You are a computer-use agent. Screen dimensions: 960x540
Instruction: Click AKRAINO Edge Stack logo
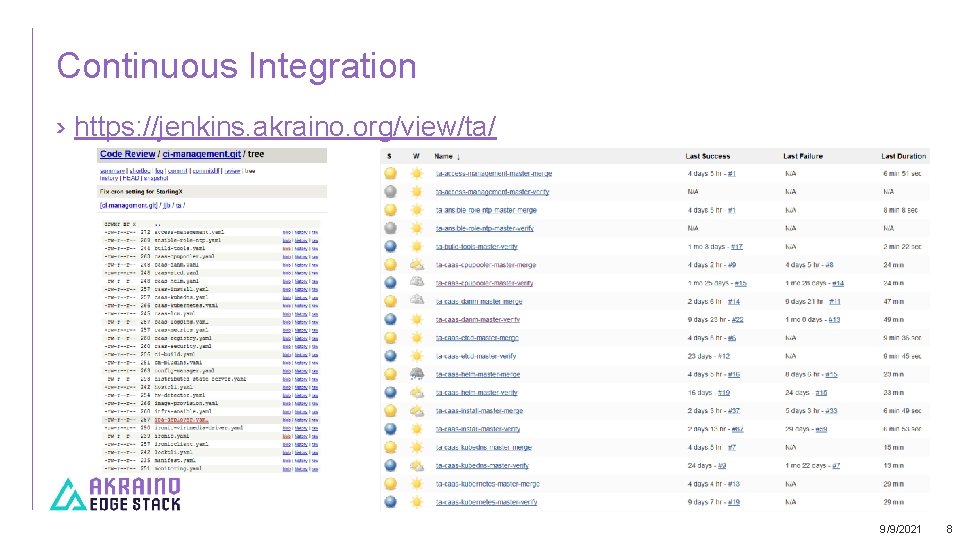click(x=115, y=494)
